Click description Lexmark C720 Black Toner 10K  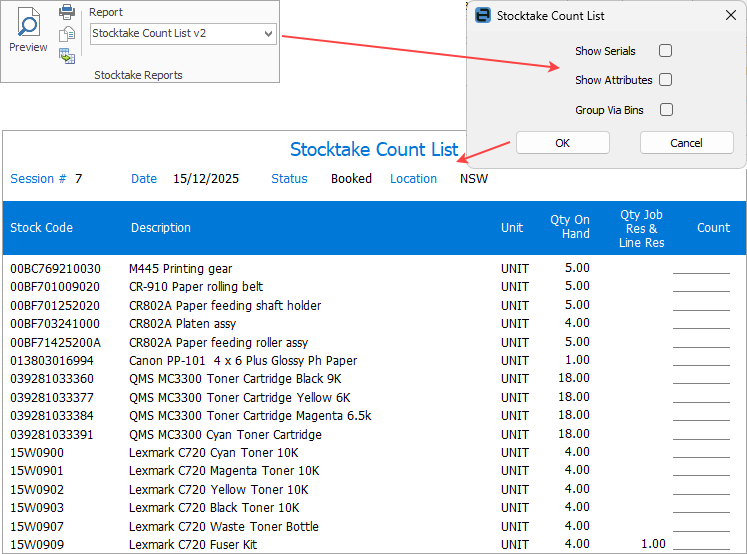click(x=214, y=508)
